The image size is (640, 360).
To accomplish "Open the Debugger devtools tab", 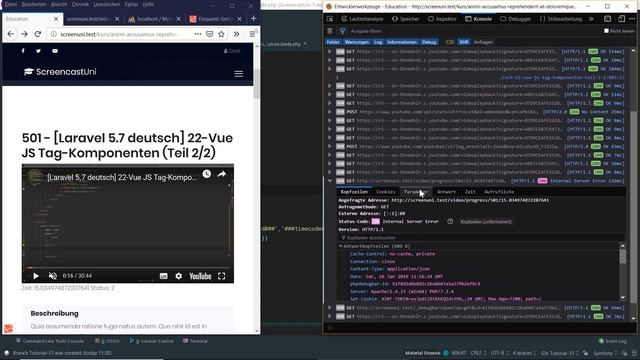I will point(517,19).
